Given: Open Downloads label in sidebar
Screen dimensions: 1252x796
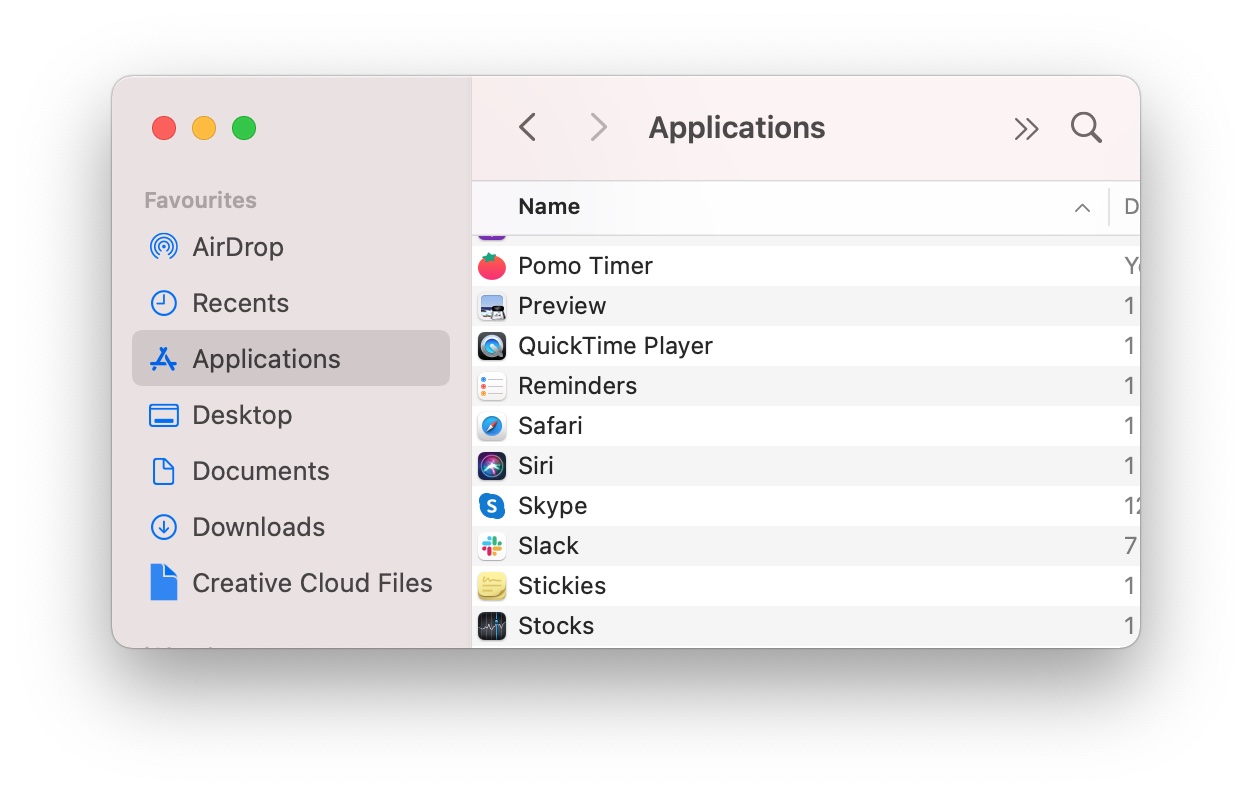Looking at the screenshot, I should pyautogui.click(x=258, y=527).
